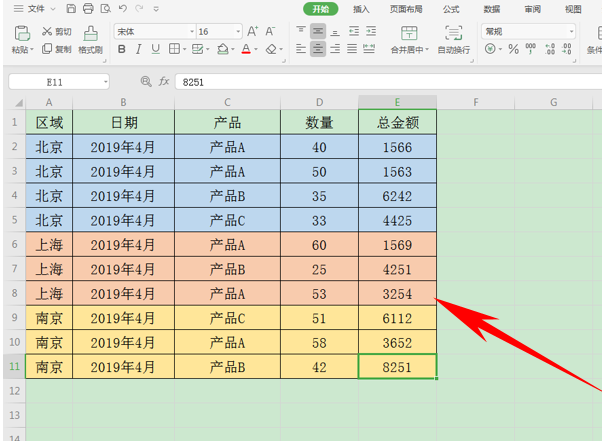Click the Increase Font Size icon
This screenshot has width=602, height=441.
(252, 31)
